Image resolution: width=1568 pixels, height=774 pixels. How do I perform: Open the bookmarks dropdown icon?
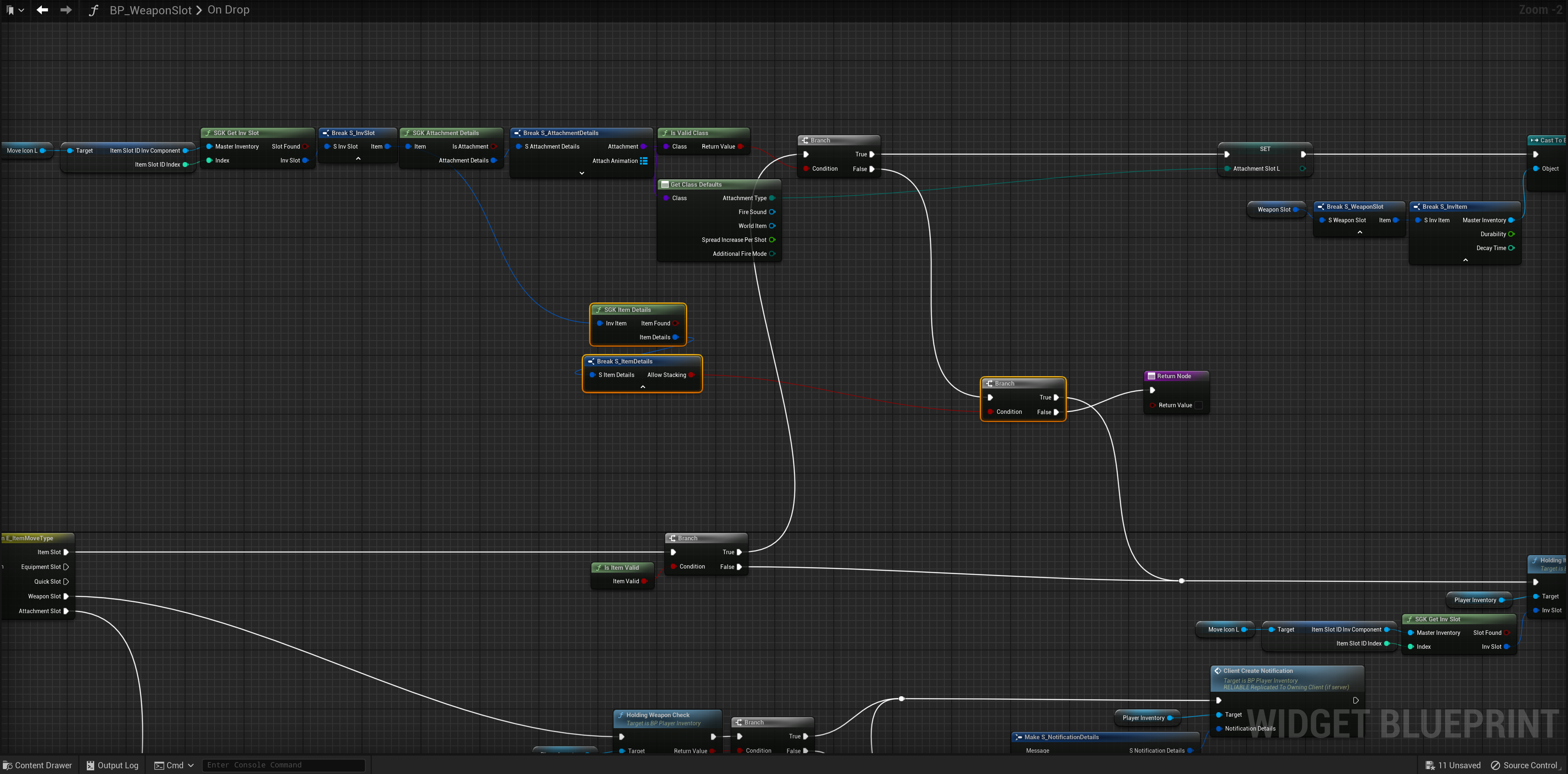15,10
